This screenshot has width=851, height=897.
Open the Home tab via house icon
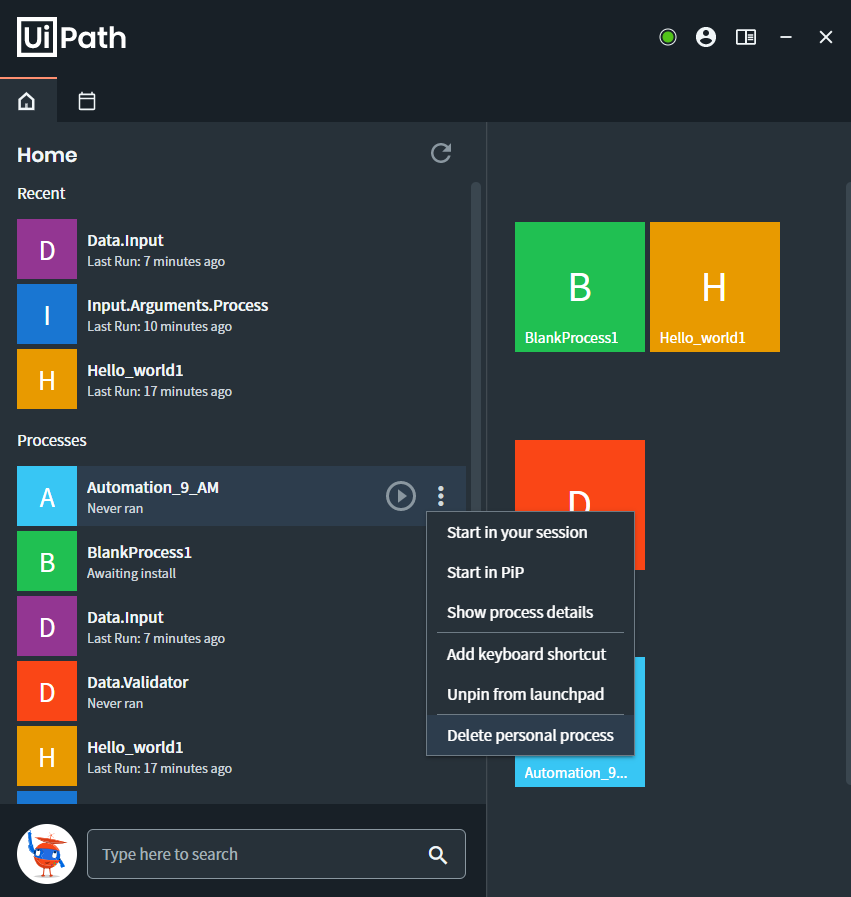(x=28, y=101)
